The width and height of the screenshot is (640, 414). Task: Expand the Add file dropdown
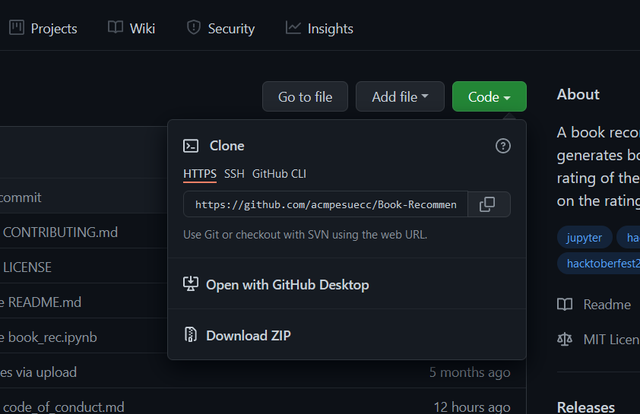coord(400,97)
